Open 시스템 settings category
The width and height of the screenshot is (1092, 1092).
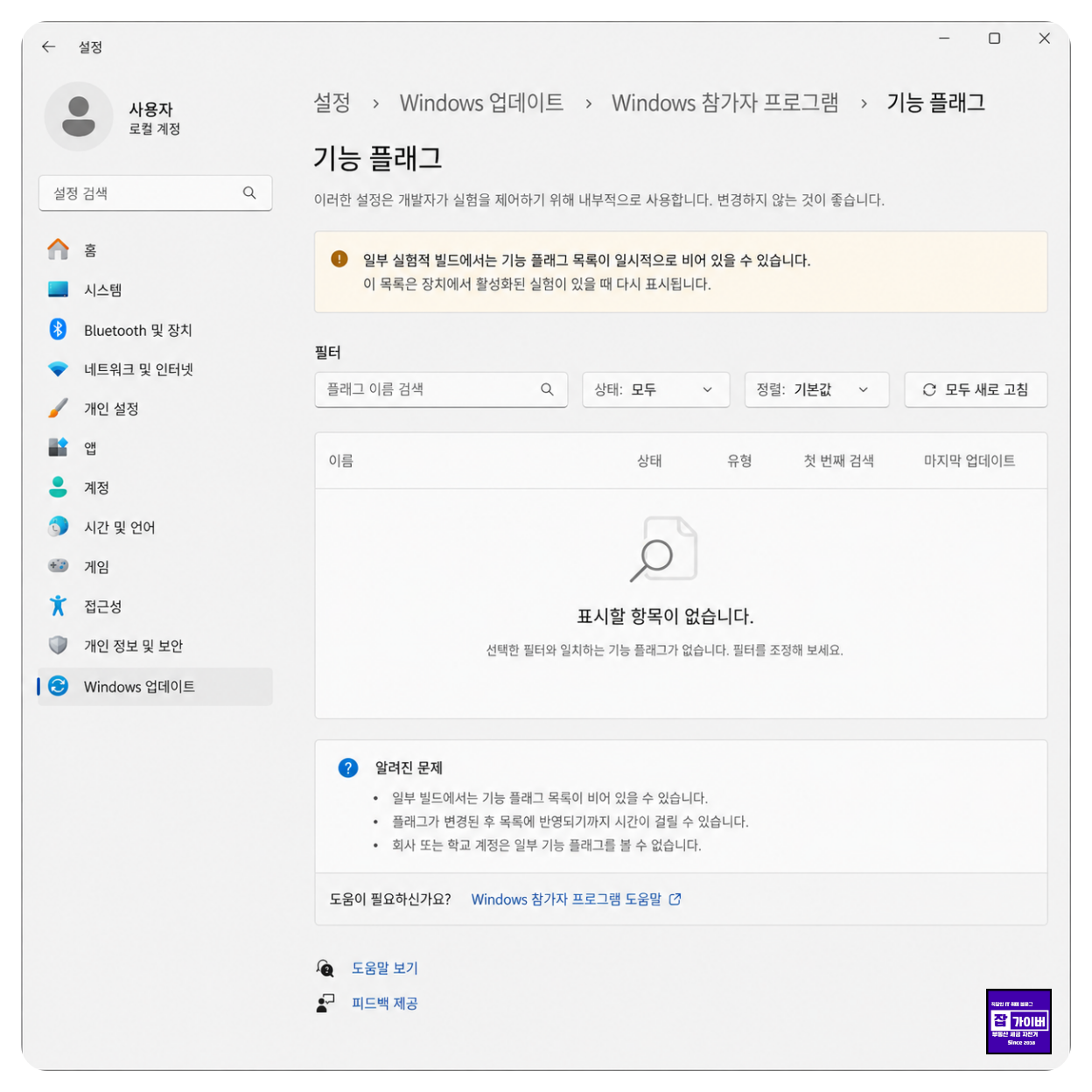156,290
